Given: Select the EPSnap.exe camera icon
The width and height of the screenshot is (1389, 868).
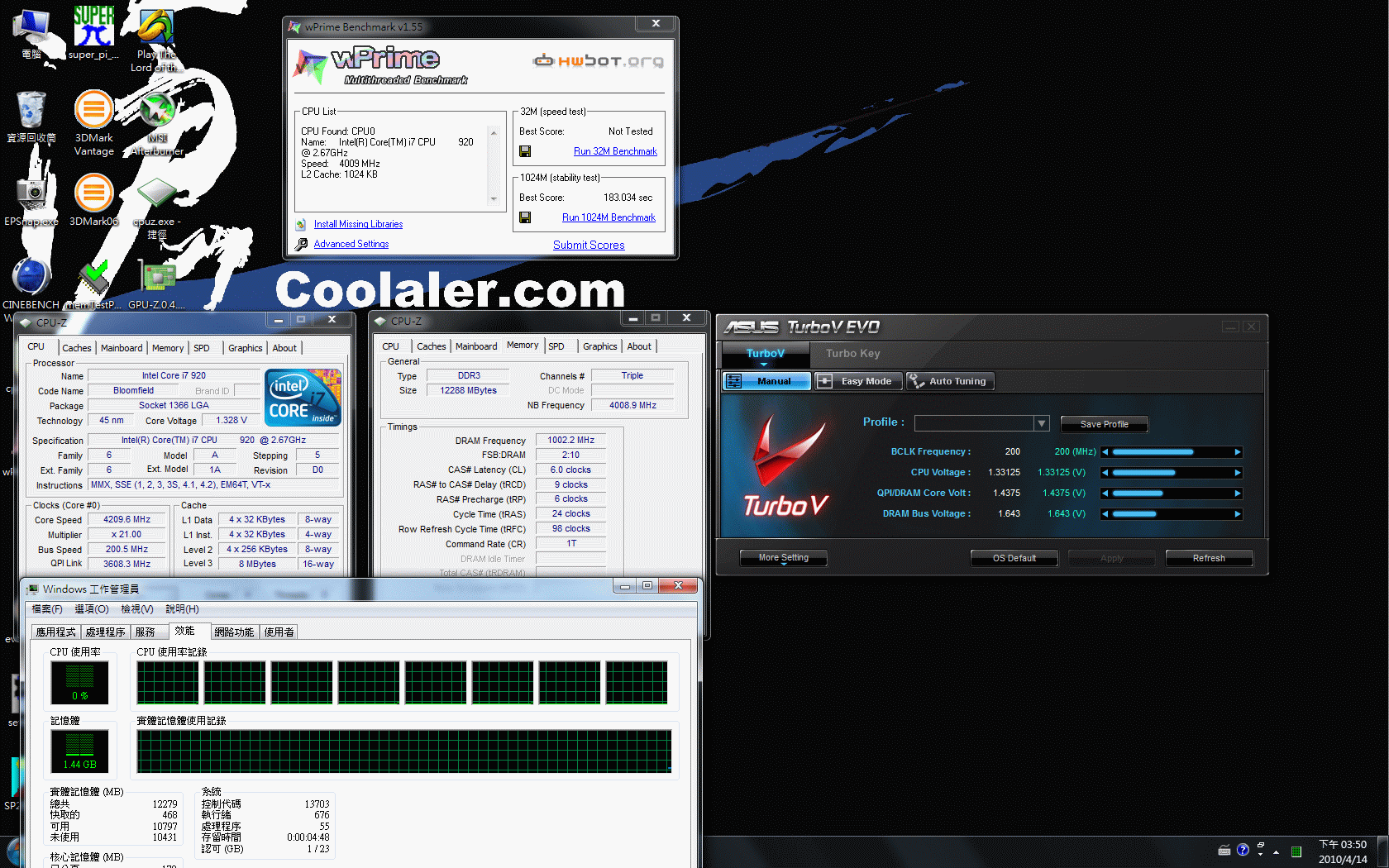Looking at the screenshot, I should [31, 200].
